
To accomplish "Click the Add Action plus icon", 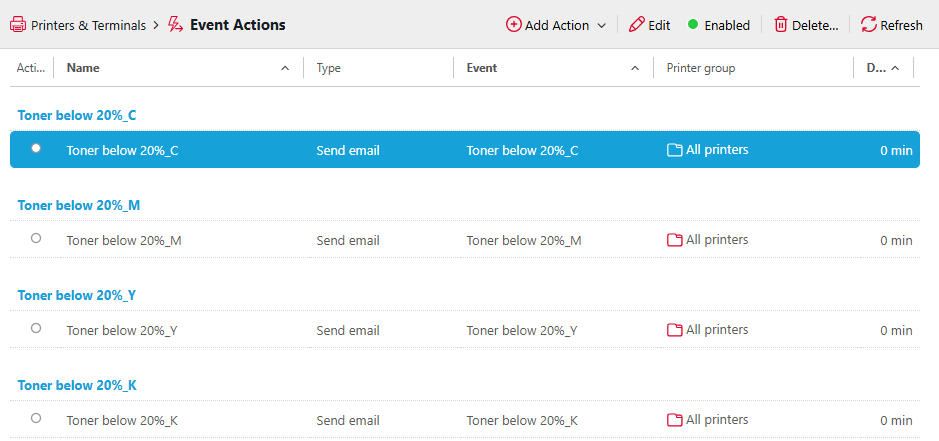I will (514, 25).
